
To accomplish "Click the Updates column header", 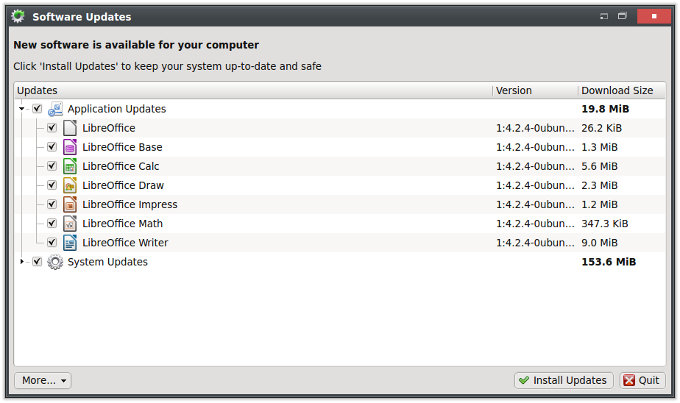I will point(250,90).
